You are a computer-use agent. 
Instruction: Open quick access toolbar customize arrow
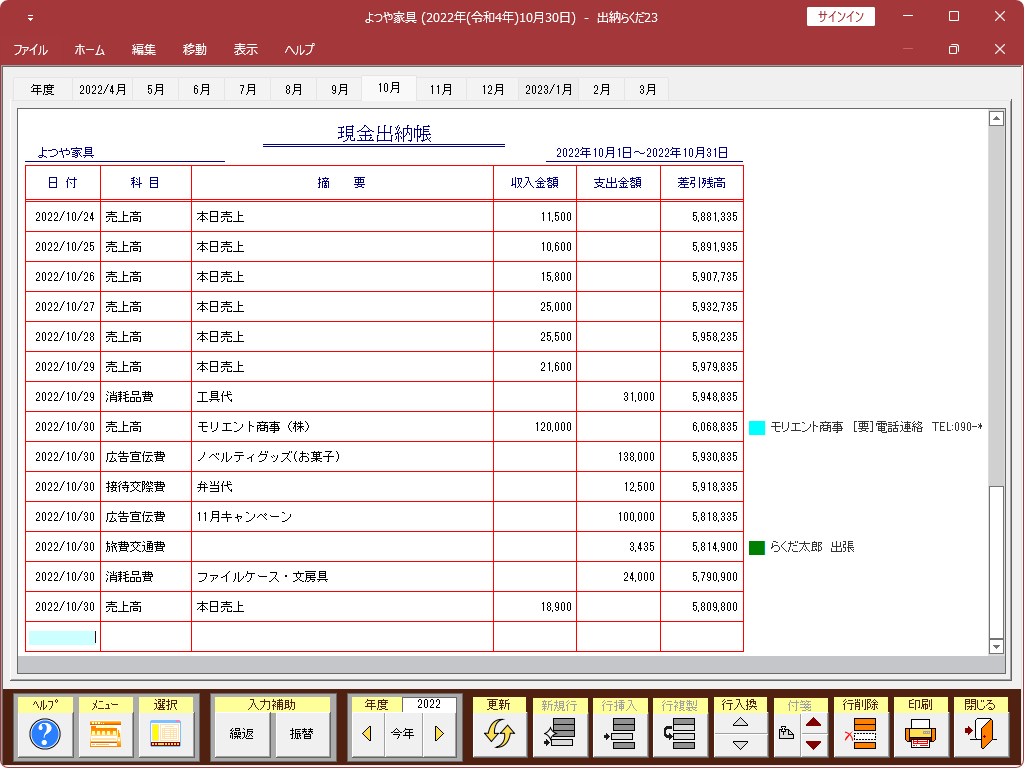tap(30, 18)
